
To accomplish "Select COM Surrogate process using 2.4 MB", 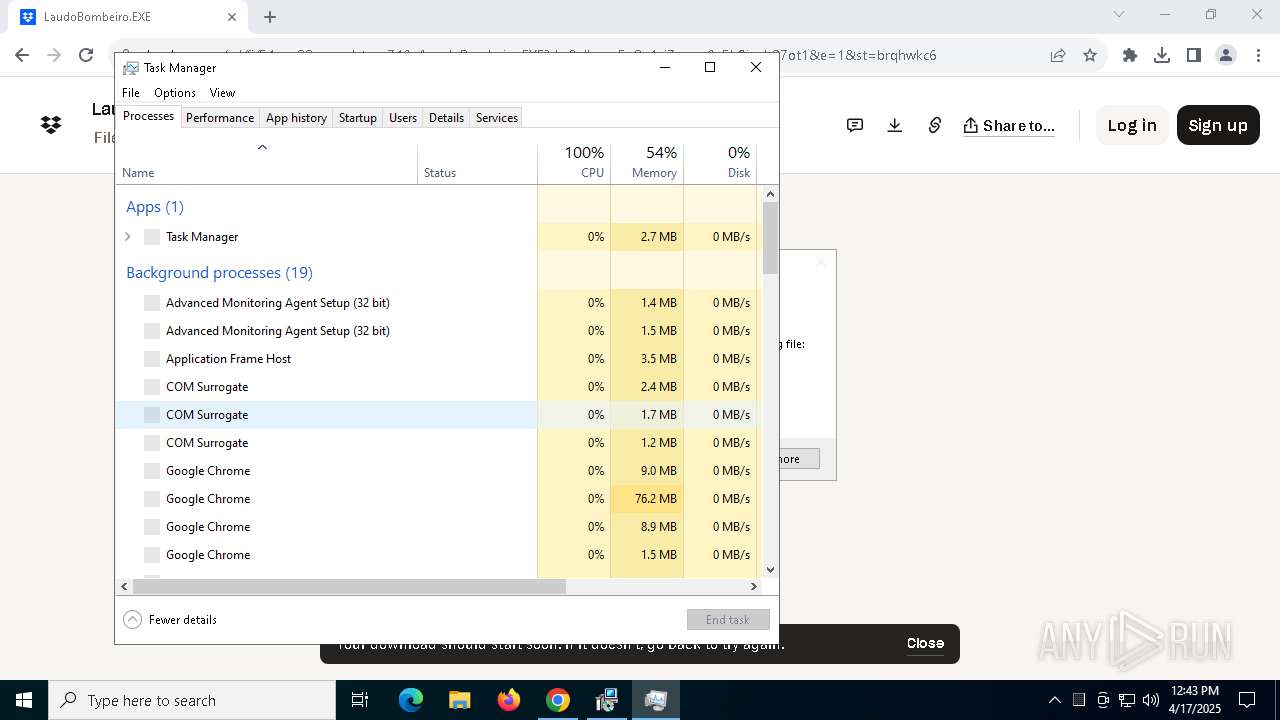I will click(437, 386).
